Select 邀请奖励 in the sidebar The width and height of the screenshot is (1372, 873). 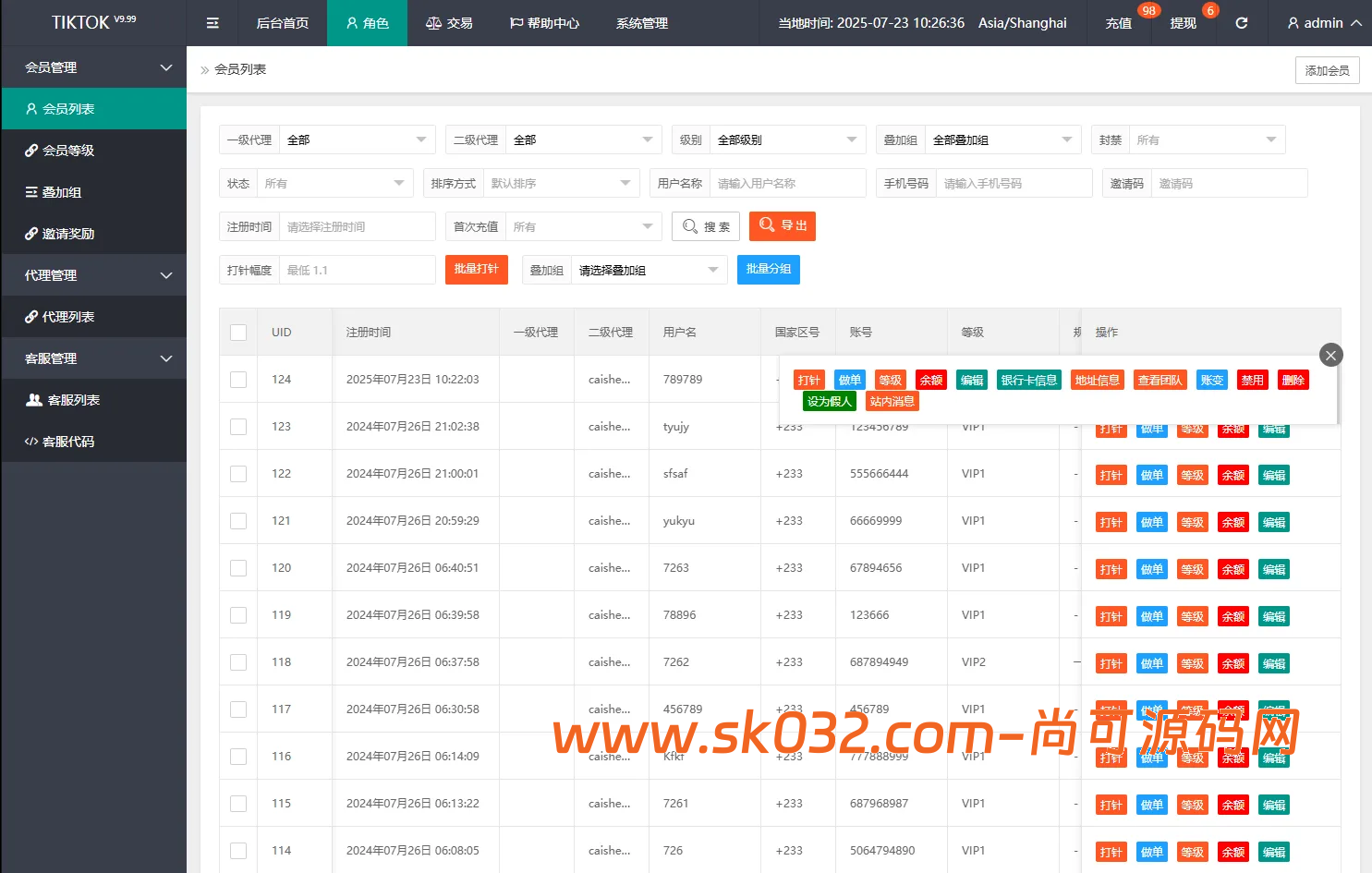(x=94, y=233)
